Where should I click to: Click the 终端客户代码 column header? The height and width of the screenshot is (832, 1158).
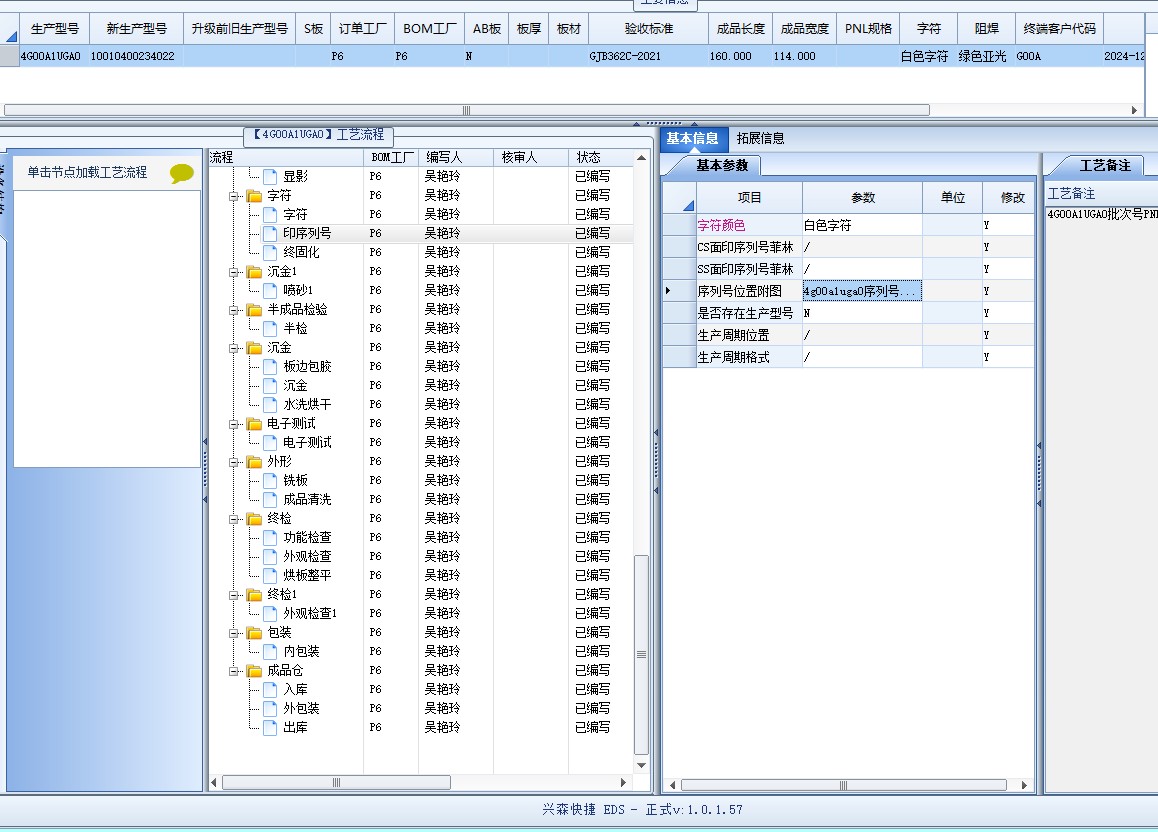[x=1060, y=29]
